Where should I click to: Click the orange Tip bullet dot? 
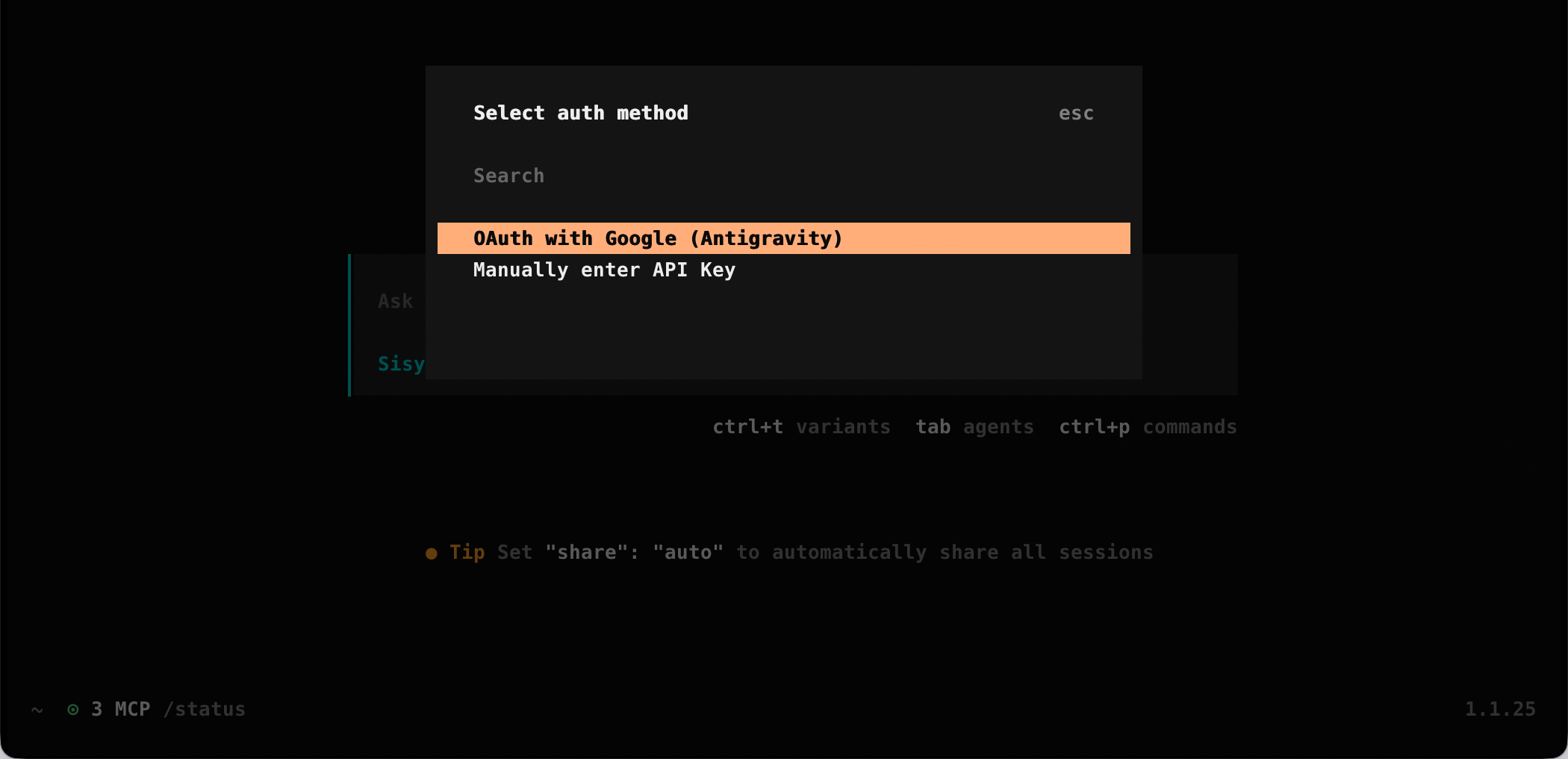coord(432,554)
